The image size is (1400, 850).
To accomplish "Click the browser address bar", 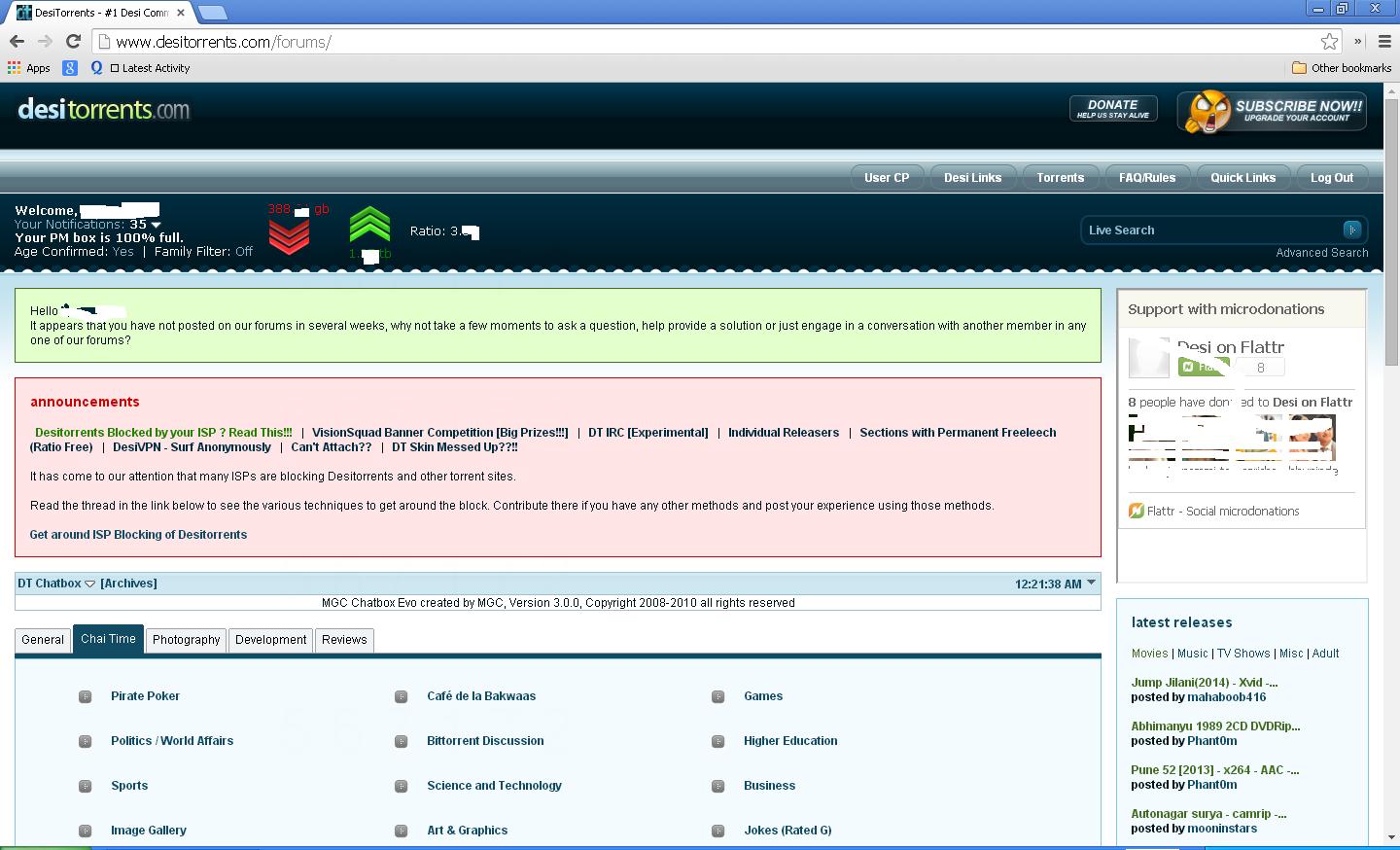I will click(717, 41).
